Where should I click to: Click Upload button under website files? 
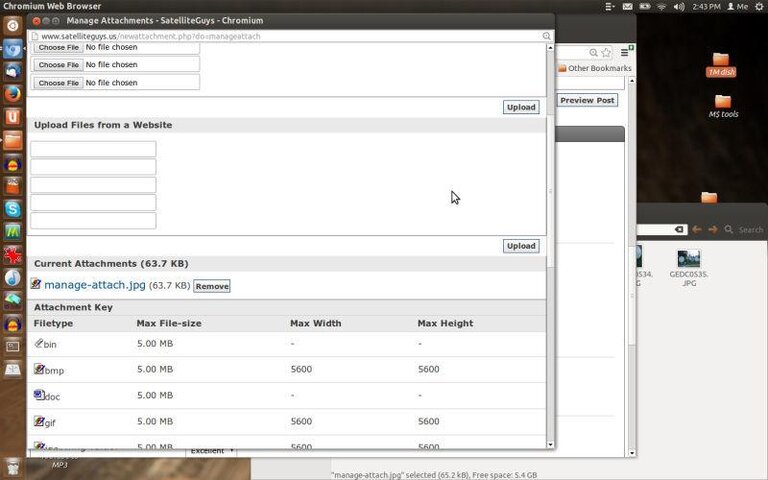(521, 246)
